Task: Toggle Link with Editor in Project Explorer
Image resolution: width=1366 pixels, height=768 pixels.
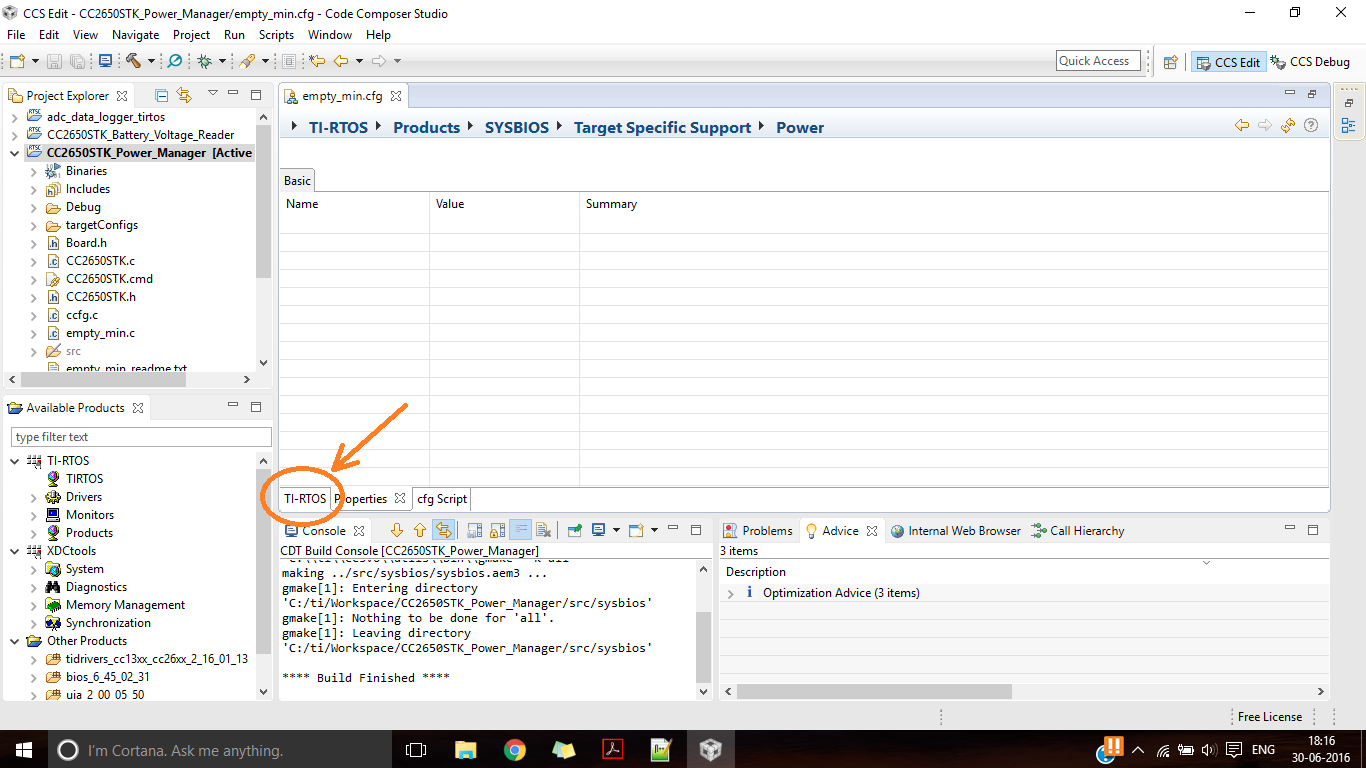Action: pyautogui.click(x=184, y=95)
